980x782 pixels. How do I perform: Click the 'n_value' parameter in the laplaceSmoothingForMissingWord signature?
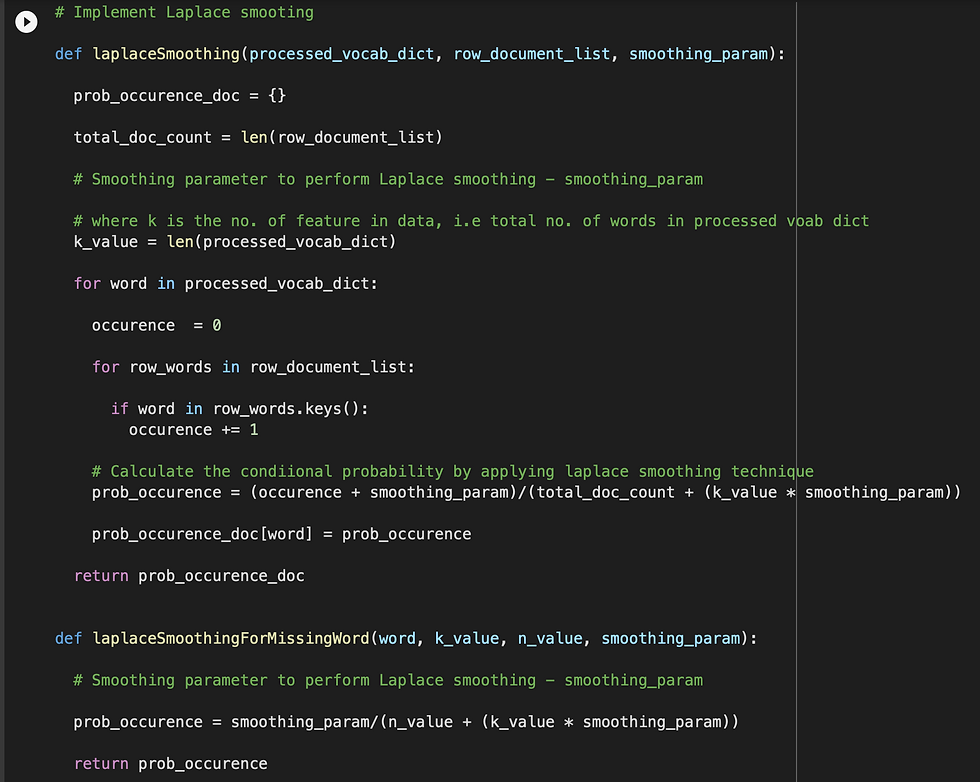[550, 639]
